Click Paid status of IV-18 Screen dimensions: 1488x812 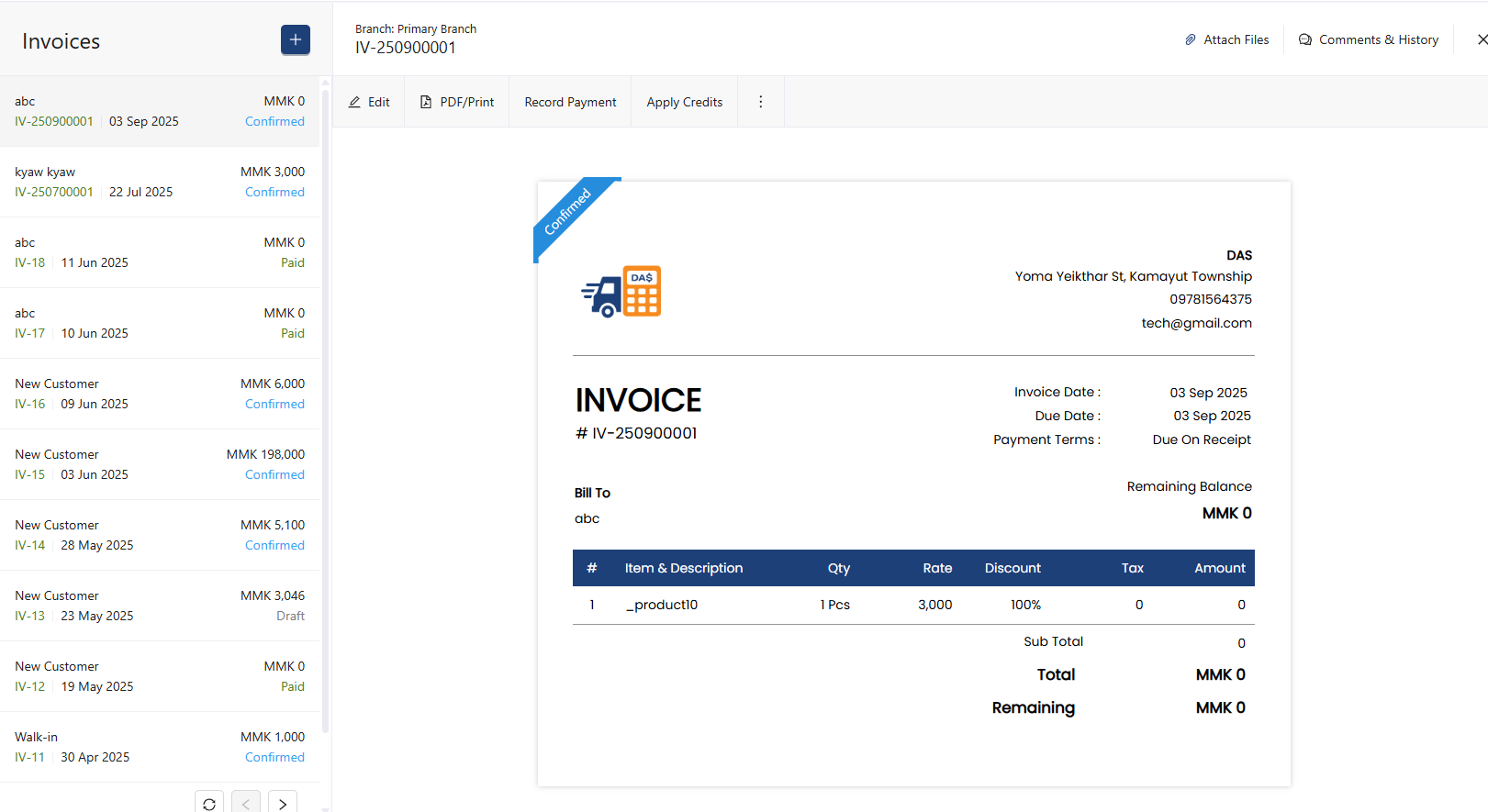293,262
